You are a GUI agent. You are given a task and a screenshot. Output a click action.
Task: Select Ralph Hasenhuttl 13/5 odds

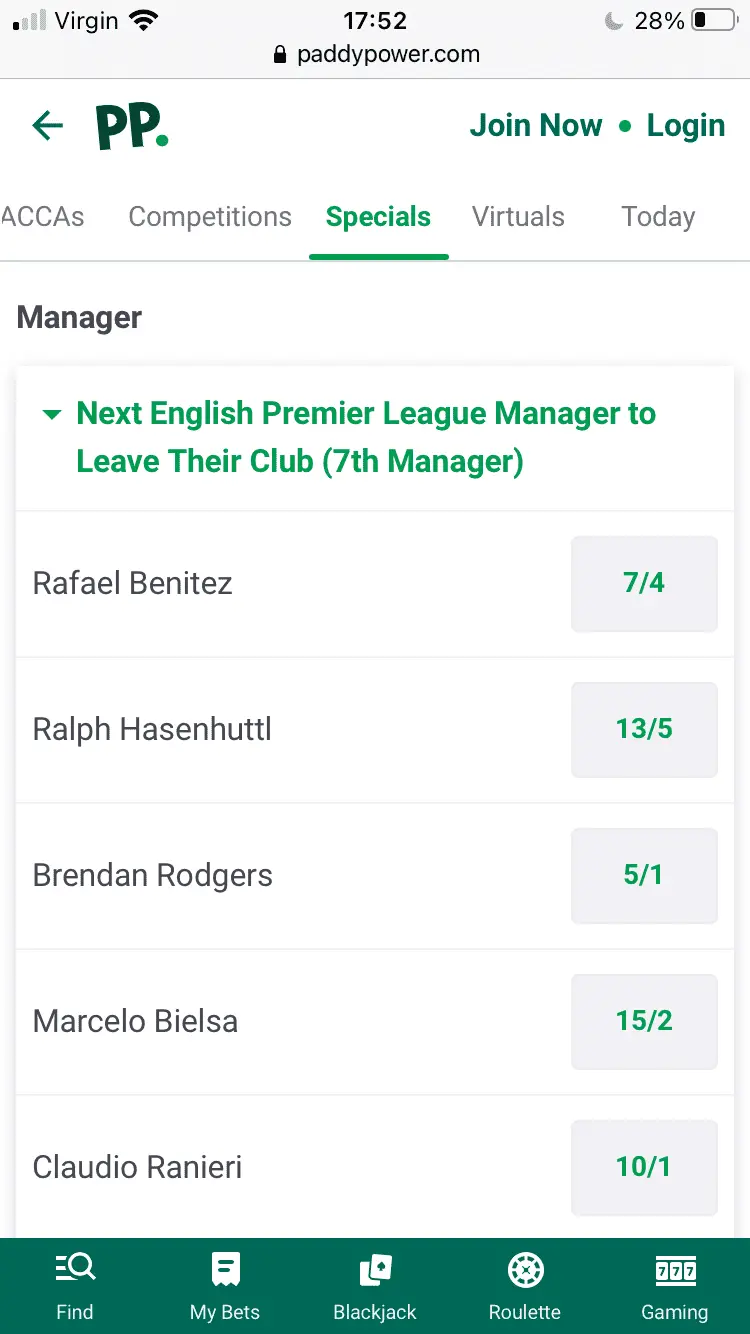click(x=644, y=730)
